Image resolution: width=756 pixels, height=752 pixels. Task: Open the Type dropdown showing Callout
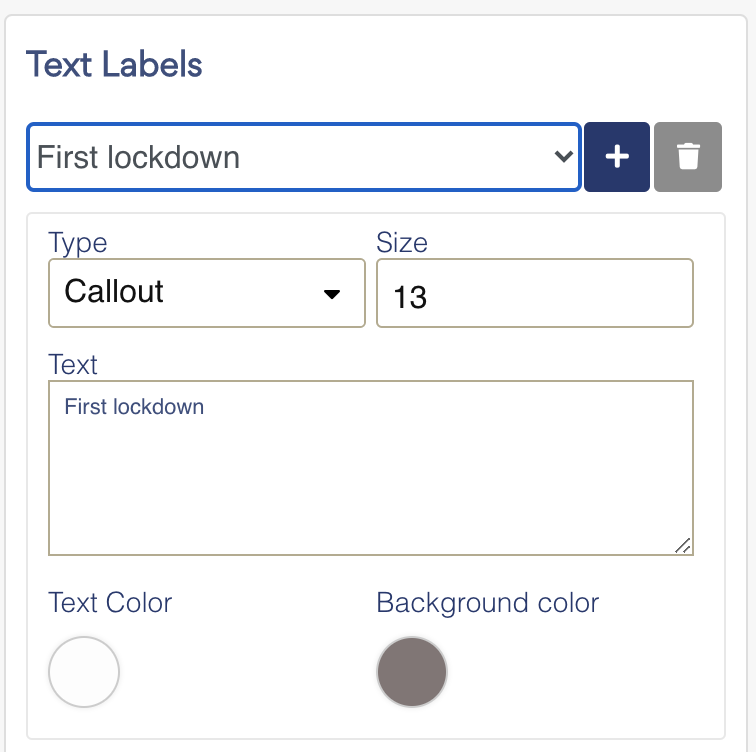207,293
